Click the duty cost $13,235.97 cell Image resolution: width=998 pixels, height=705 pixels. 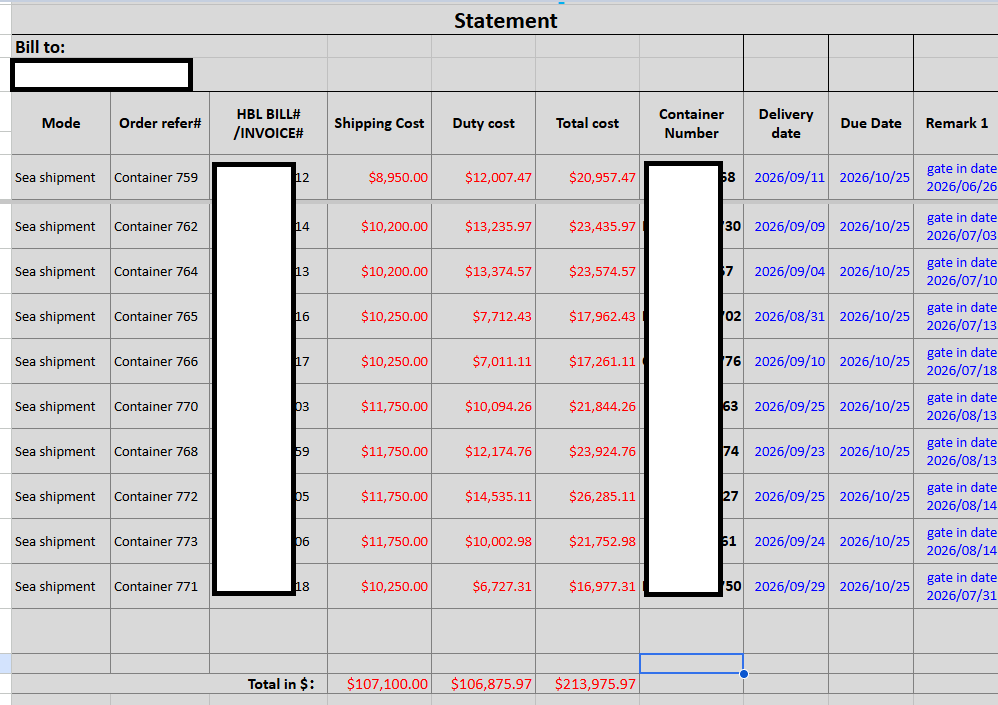pyautogui.click(x=484, y=227)
